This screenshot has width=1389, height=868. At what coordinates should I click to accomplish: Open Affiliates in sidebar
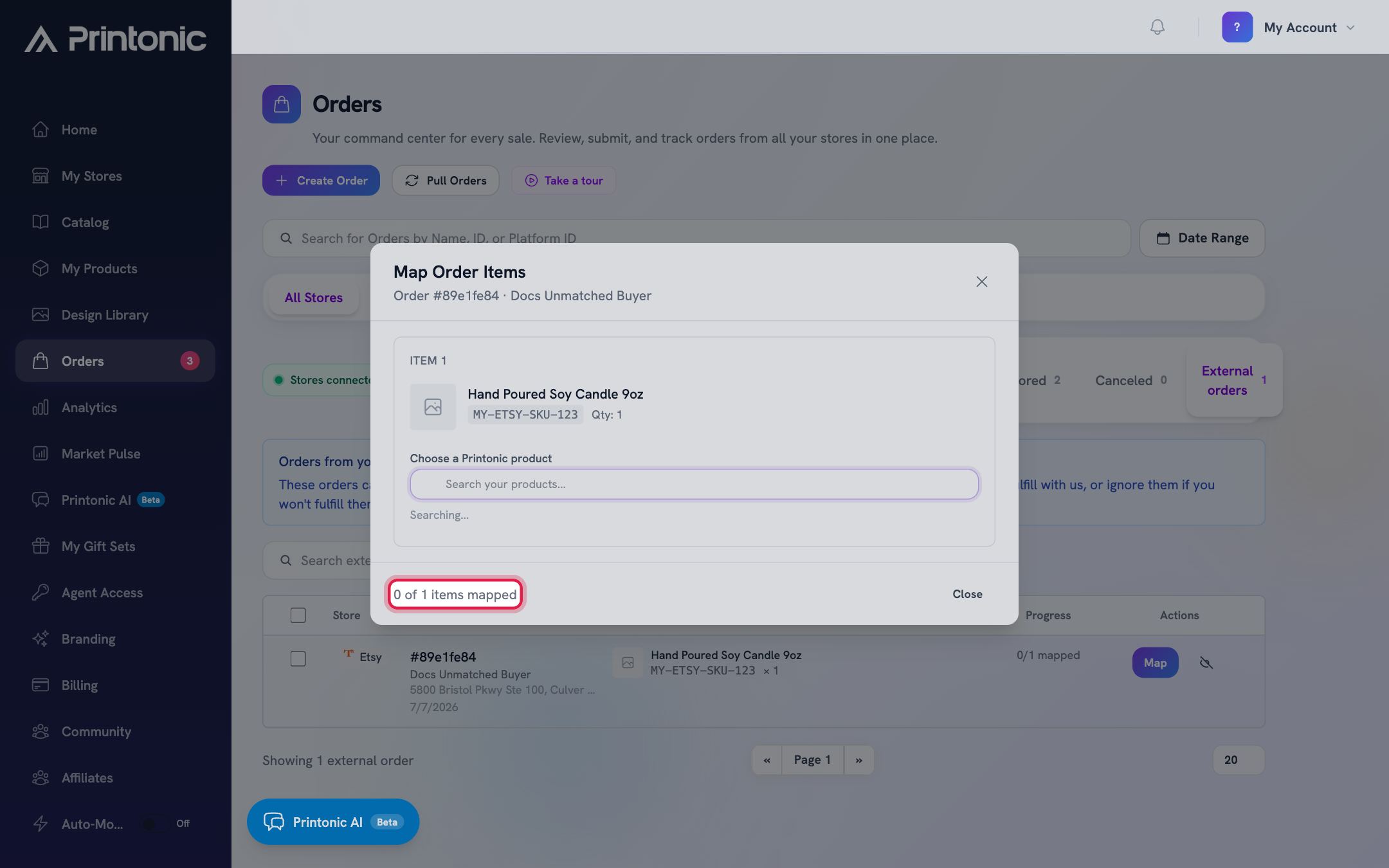click(115, 777)
